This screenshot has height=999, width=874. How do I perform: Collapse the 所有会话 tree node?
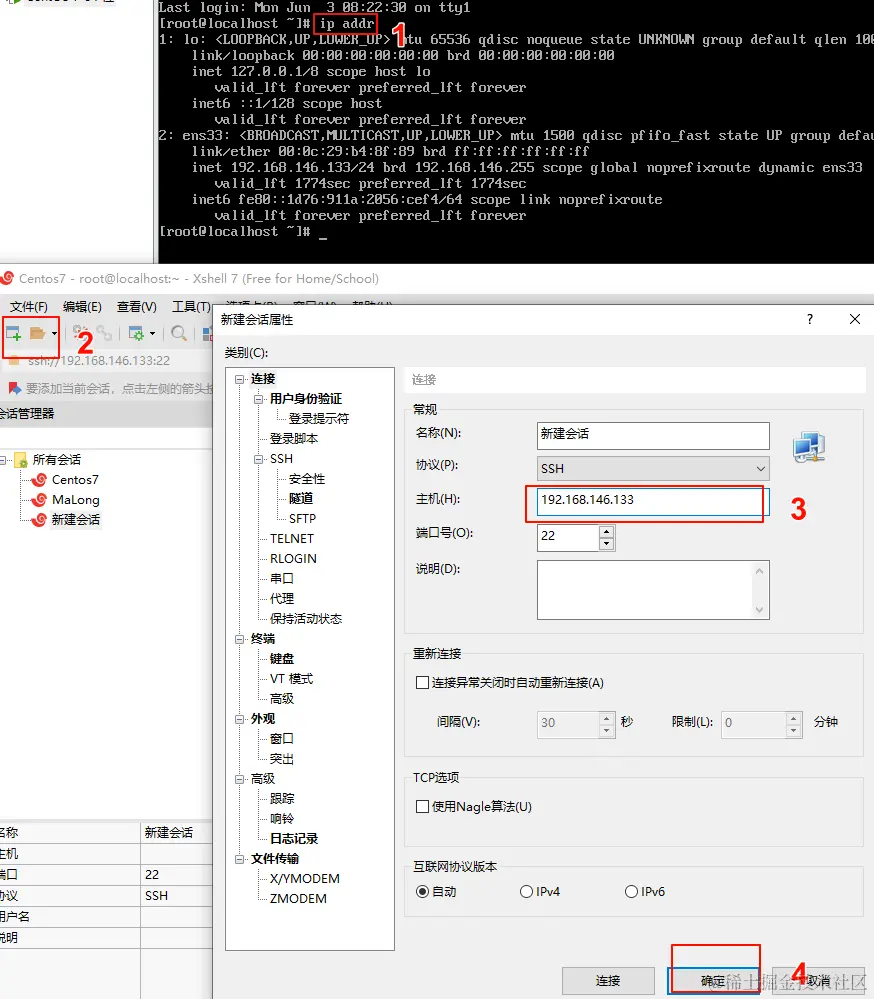click(x=4, y=459)
